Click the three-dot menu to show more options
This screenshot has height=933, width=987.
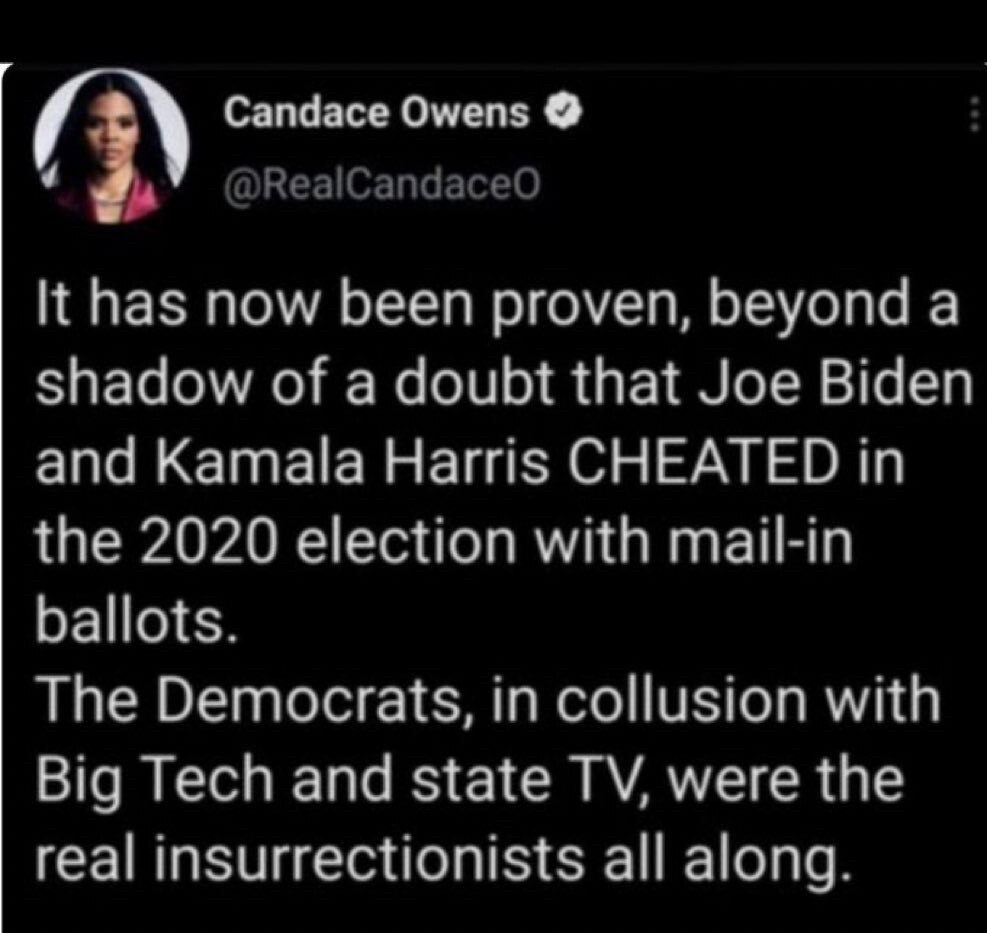(974, 113)
